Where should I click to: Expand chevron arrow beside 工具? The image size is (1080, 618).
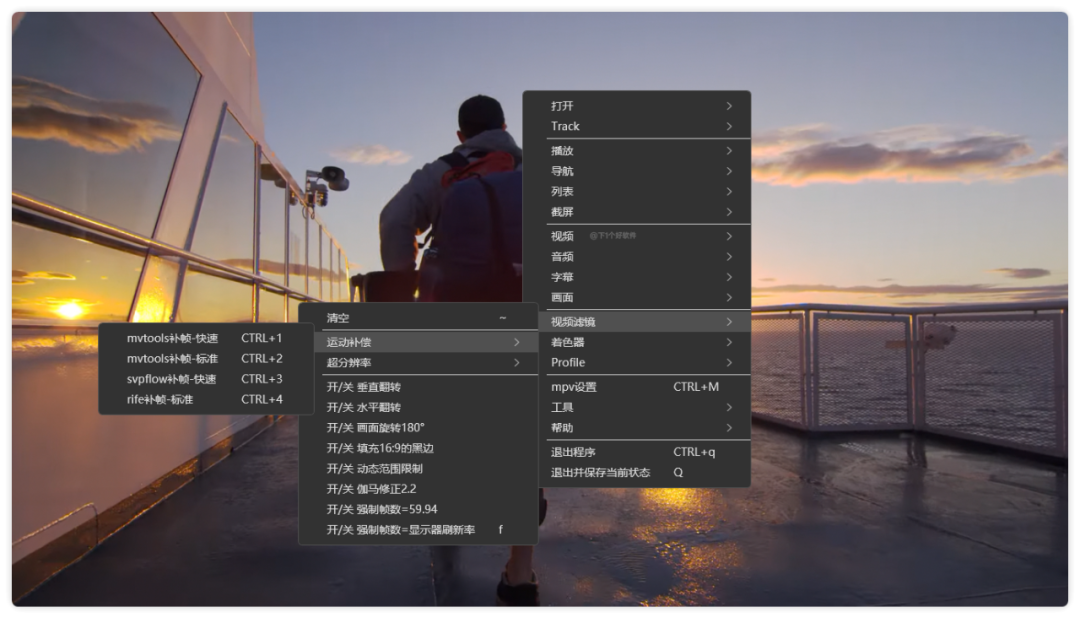(x=729, y=408)
